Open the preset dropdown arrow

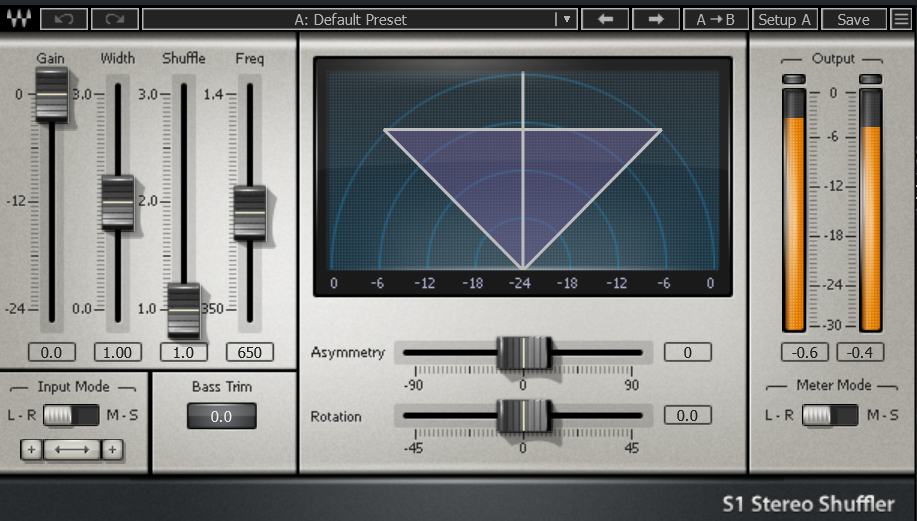[566, 19]
